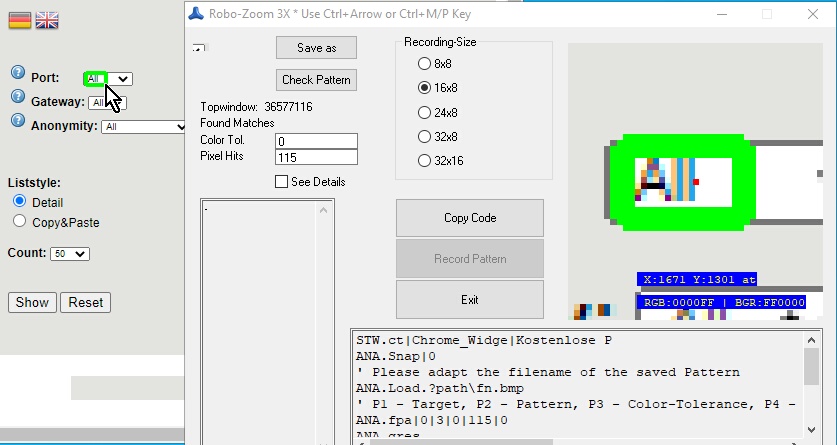Click the Copy Code button
This screenshot has width=837, height=445.
[x=469, y=218]
